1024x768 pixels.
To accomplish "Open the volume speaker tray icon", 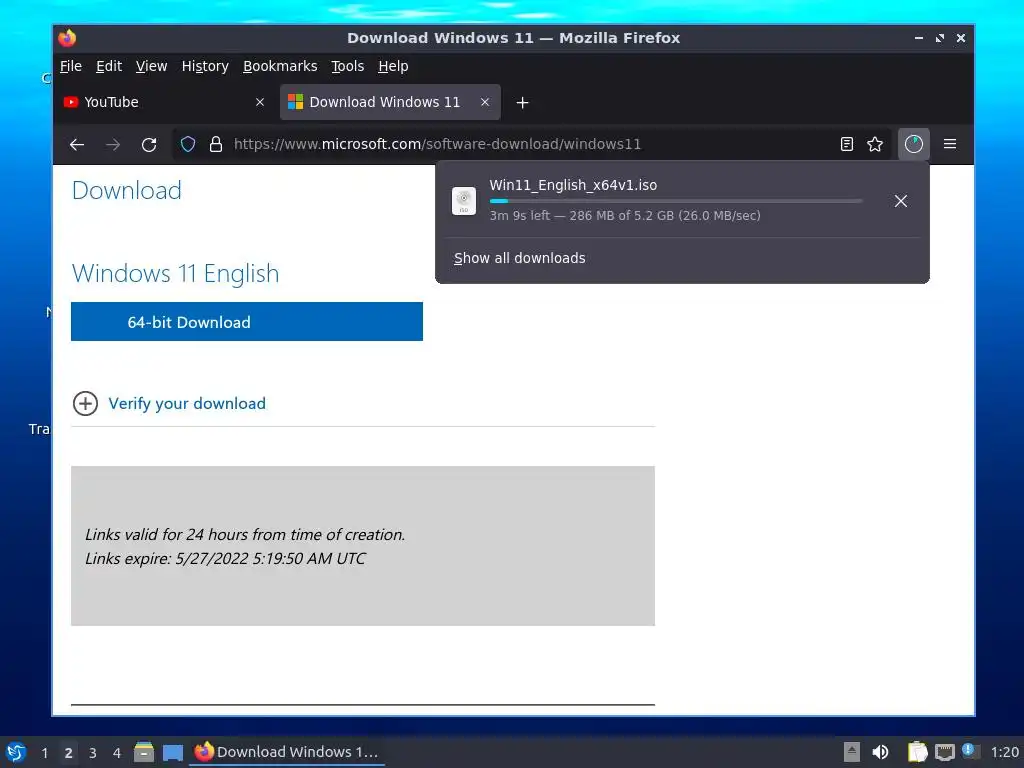I will point(880,752).
